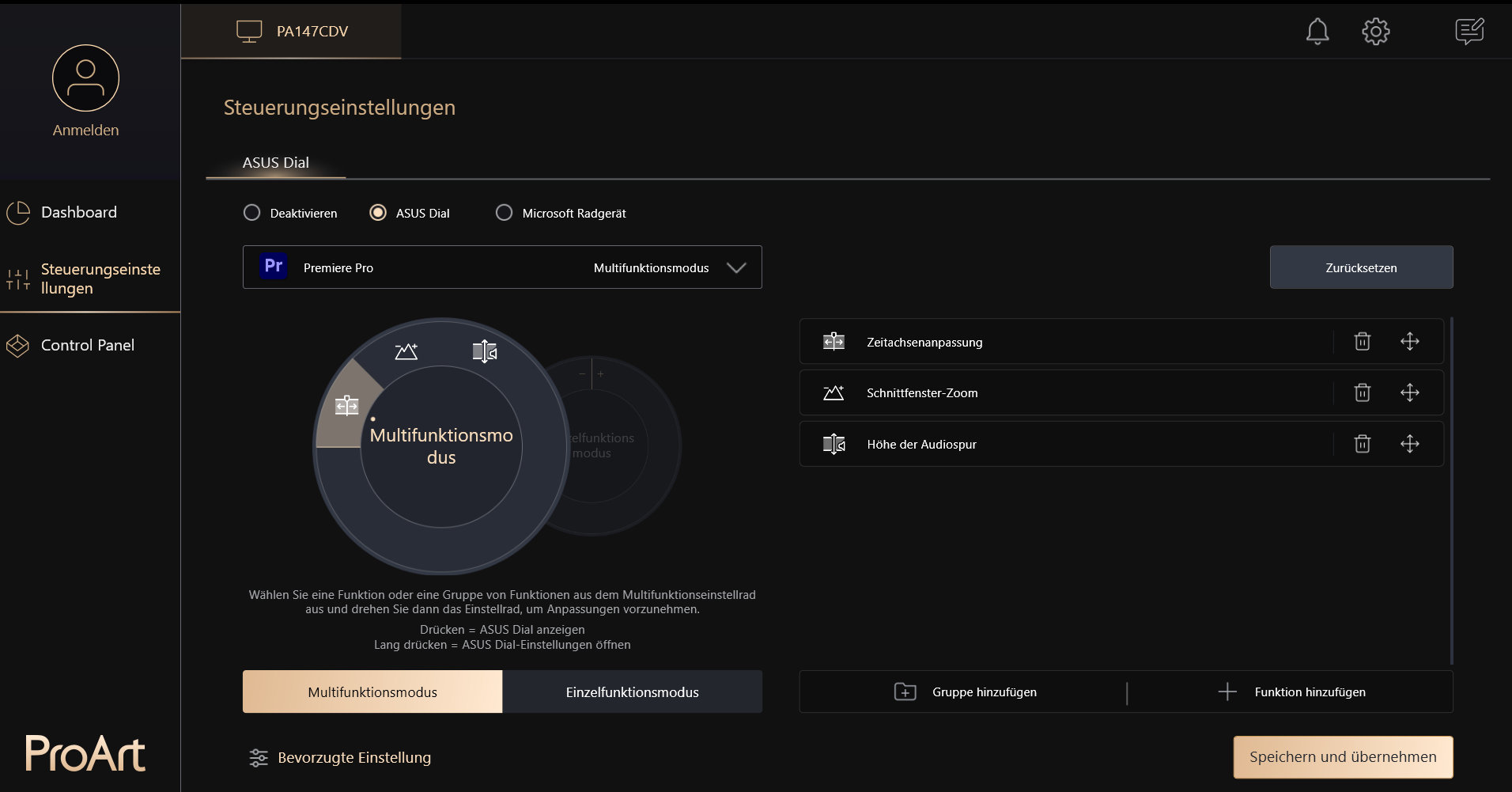Click the user profile avatar

tap(85, 78)
